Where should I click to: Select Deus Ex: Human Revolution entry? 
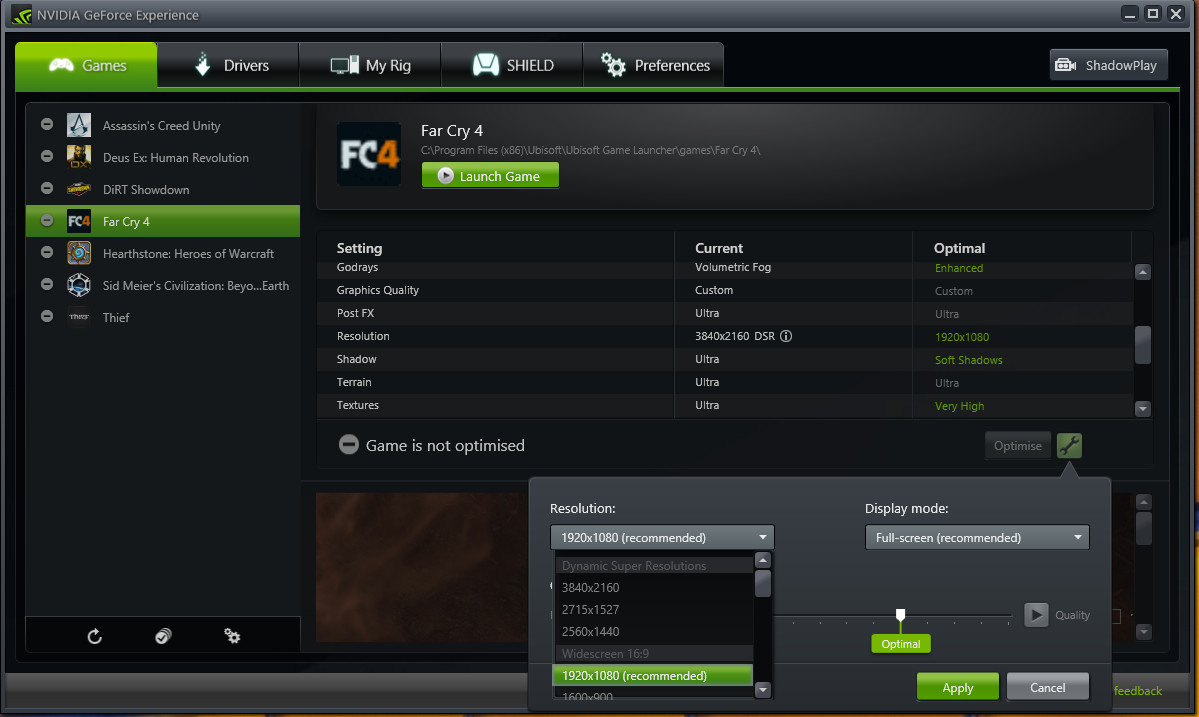pyautogui.click(x=163, y=157)
